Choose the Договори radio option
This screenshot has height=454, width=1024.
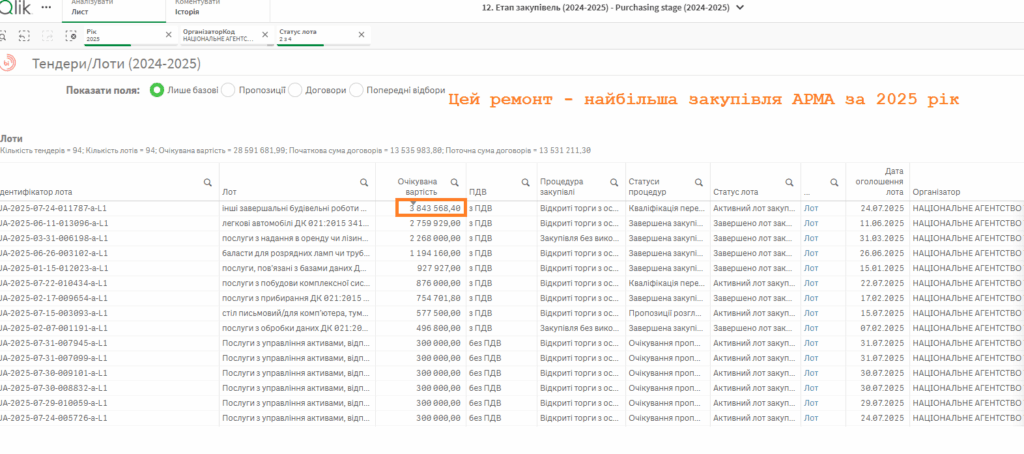pyautogui.click(x=295, y=90)
